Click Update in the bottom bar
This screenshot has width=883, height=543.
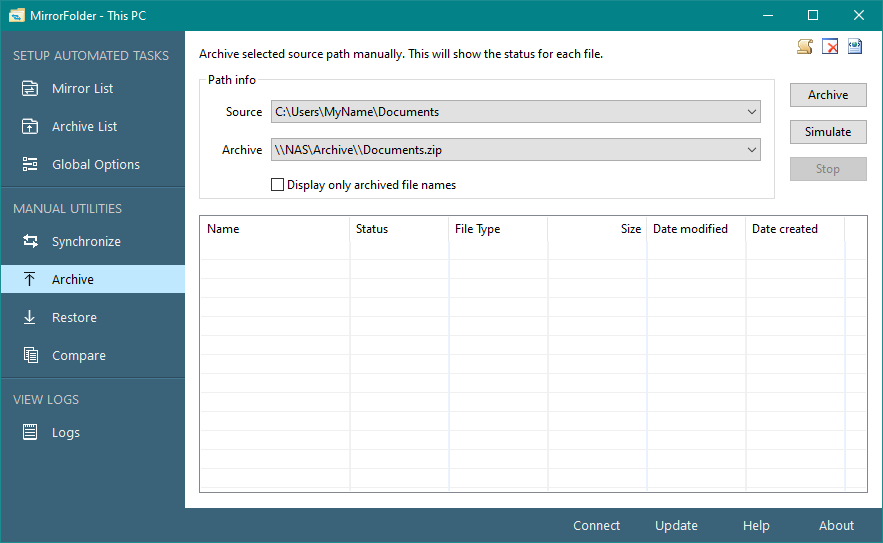pyautogui.click(x=676, y=526)
